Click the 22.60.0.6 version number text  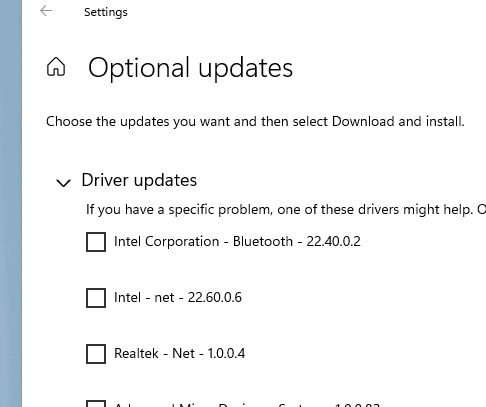(x=215, y=297)
